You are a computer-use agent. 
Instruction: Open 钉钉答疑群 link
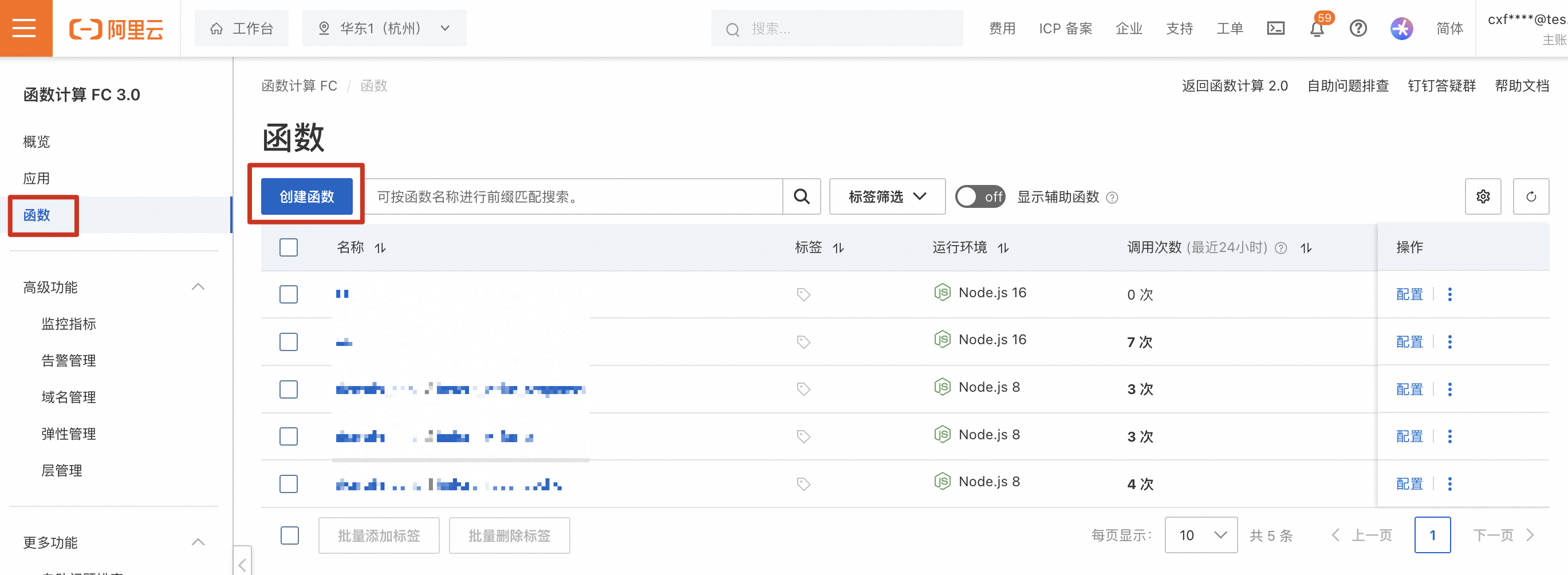tap(1441, 86)
